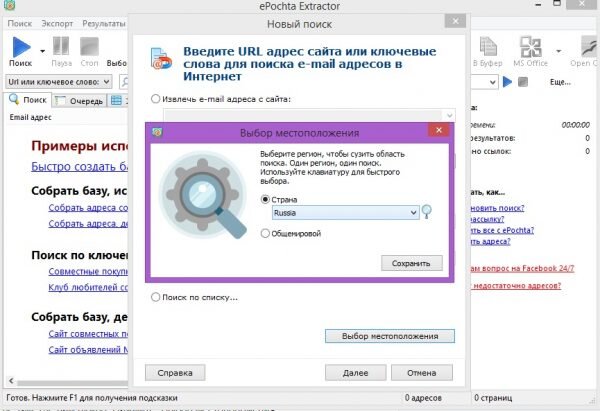Open dropdown arrow next to Поиск toolbar button
This screenshot has width=600, height=411.
(x=42, y=51)
